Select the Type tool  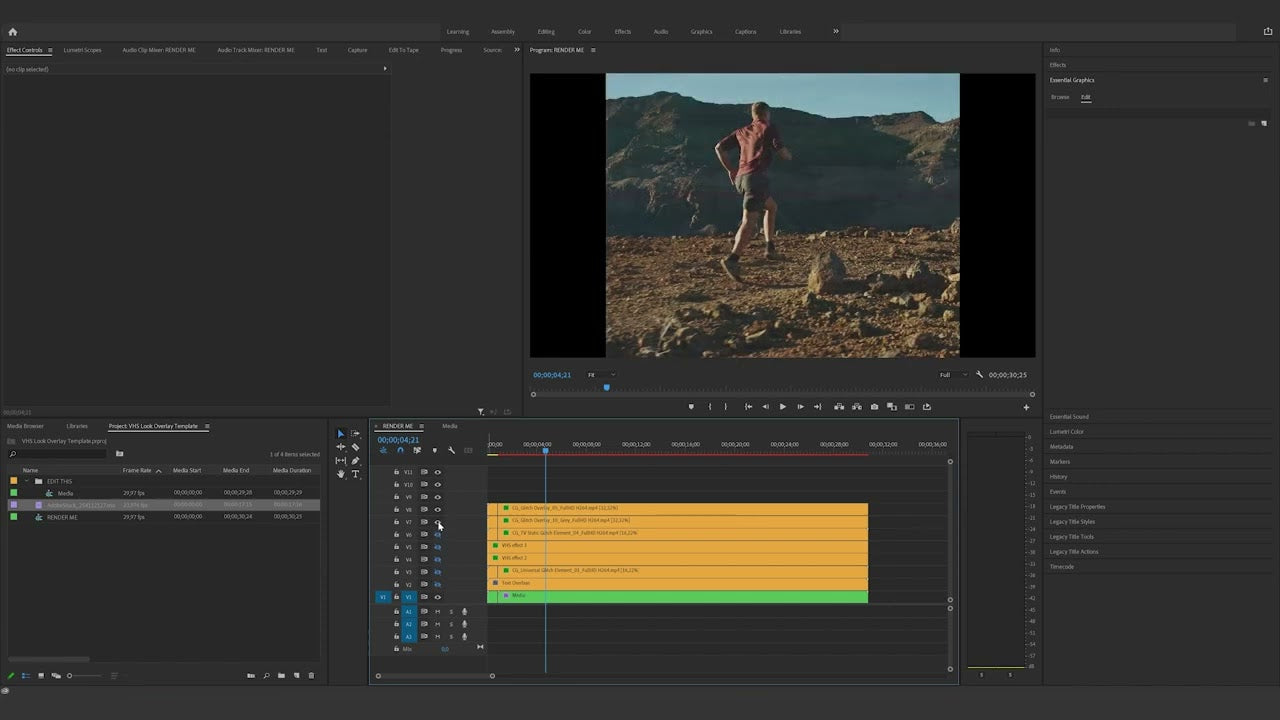tap(356, 473)
